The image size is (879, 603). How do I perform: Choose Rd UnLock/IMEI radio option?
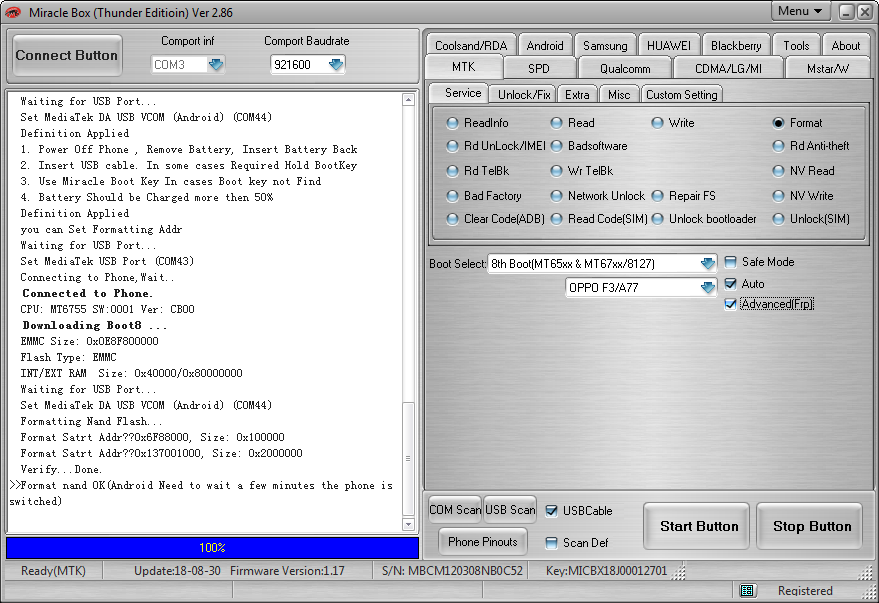click(x=452, y=146)
